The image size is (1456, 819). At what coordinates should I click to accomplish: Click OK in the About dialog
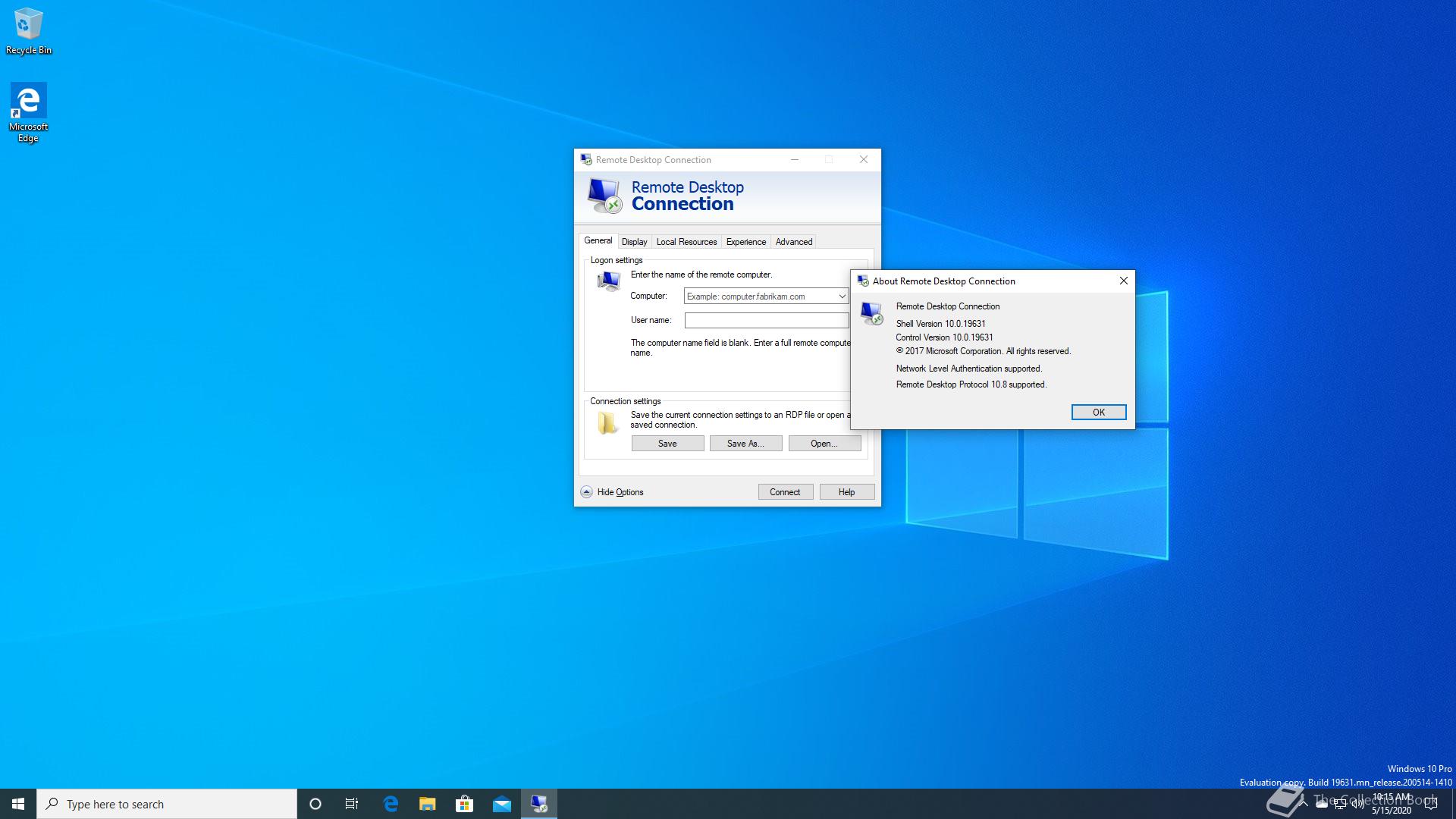click(x=1099, y=412)
